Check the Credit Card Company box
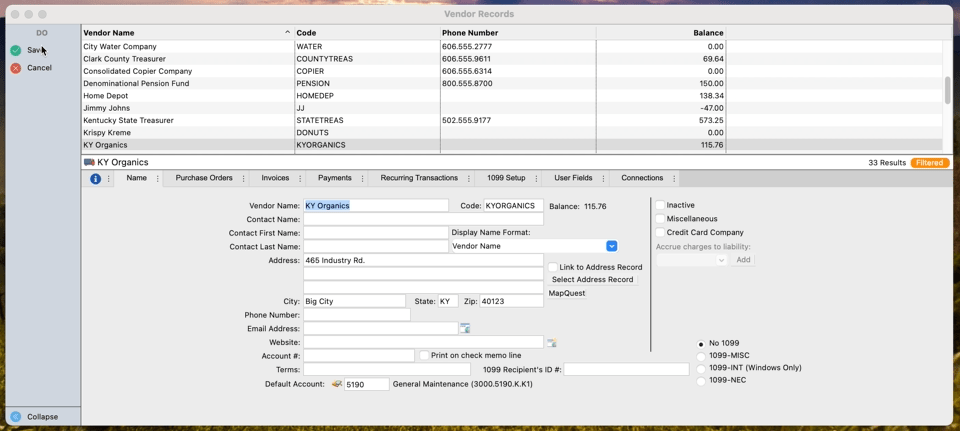Screen dimensions: 960x431 coord(660,232)
